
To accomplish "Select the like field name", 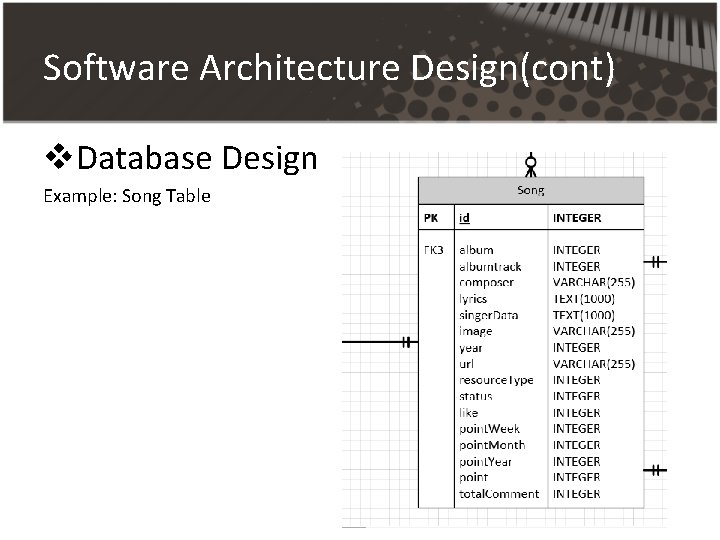I will (x=468, y=413).
